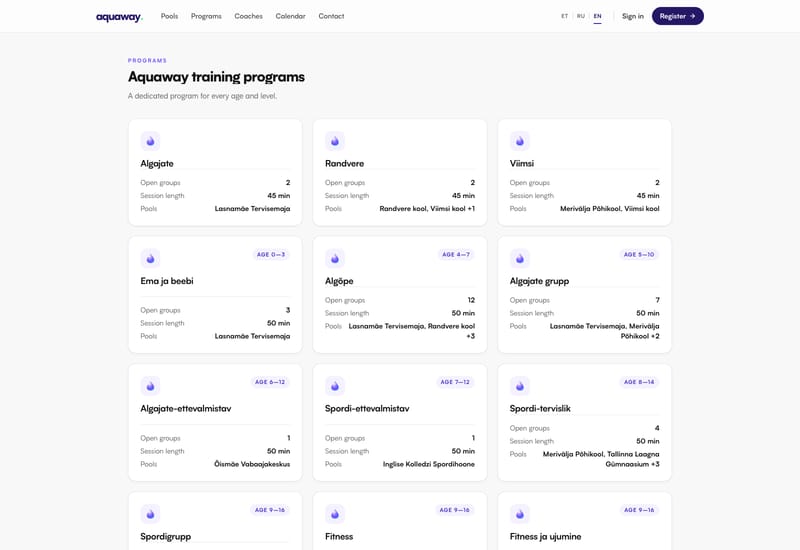The width and height of the screenshot is (800, 550).
Task: Open the Ema ja beebi program
Action: [x=167, y=281]
